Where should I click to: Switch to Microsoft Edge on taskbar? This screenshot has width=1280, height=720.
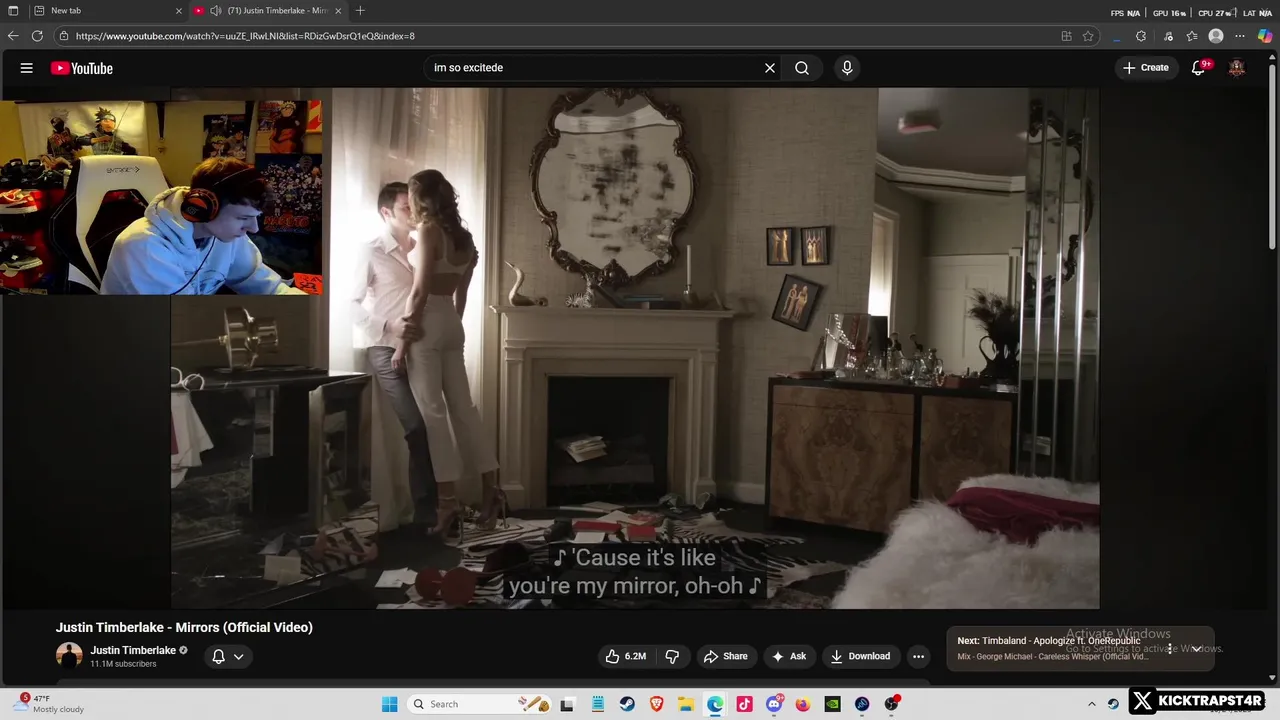pos(715,704)
